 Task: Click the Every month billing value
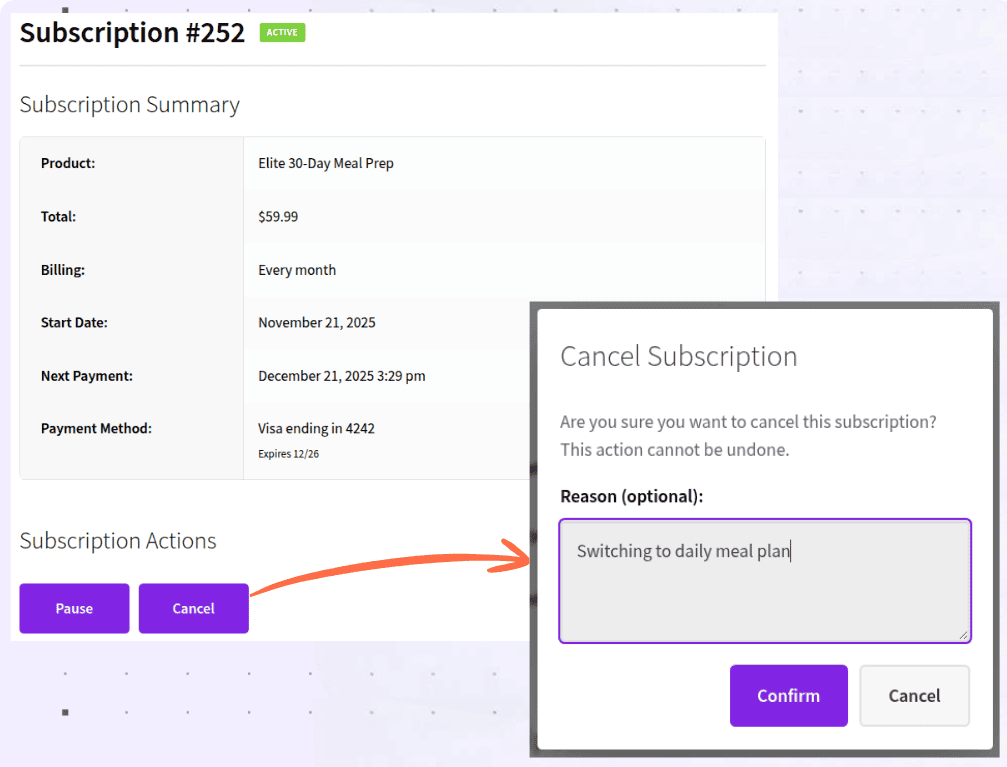click(x=297, y=269)
